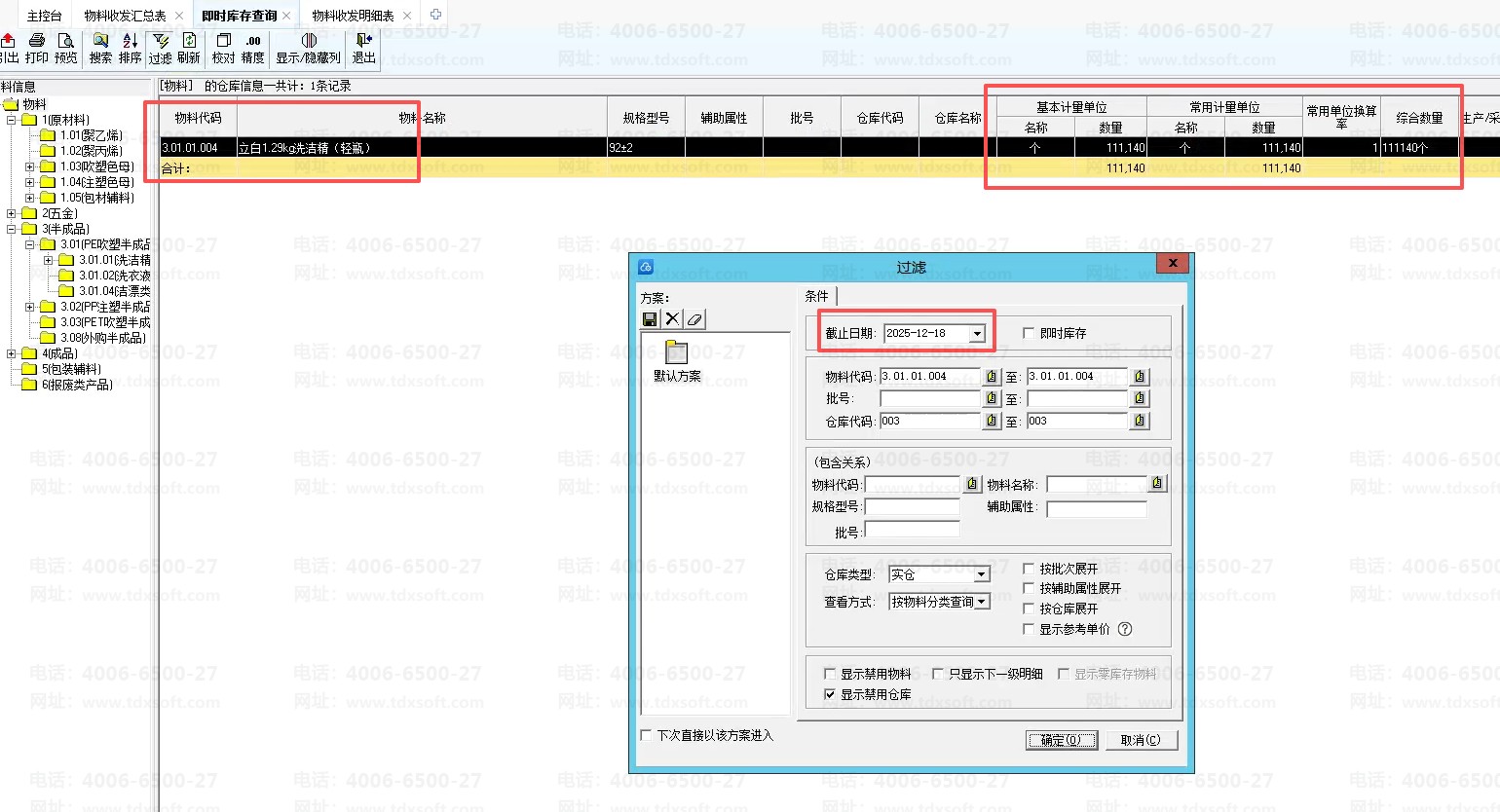
Task: Switch to the 物料收发汇总表 tab
Action: click(x=125, y=16)
